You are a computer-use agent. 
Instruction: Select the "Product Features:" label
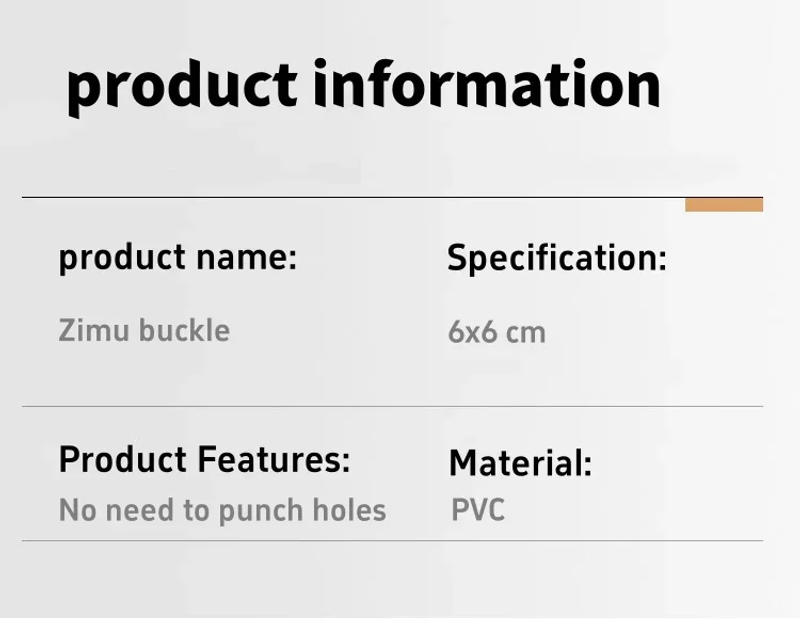[x=204, y=460]
